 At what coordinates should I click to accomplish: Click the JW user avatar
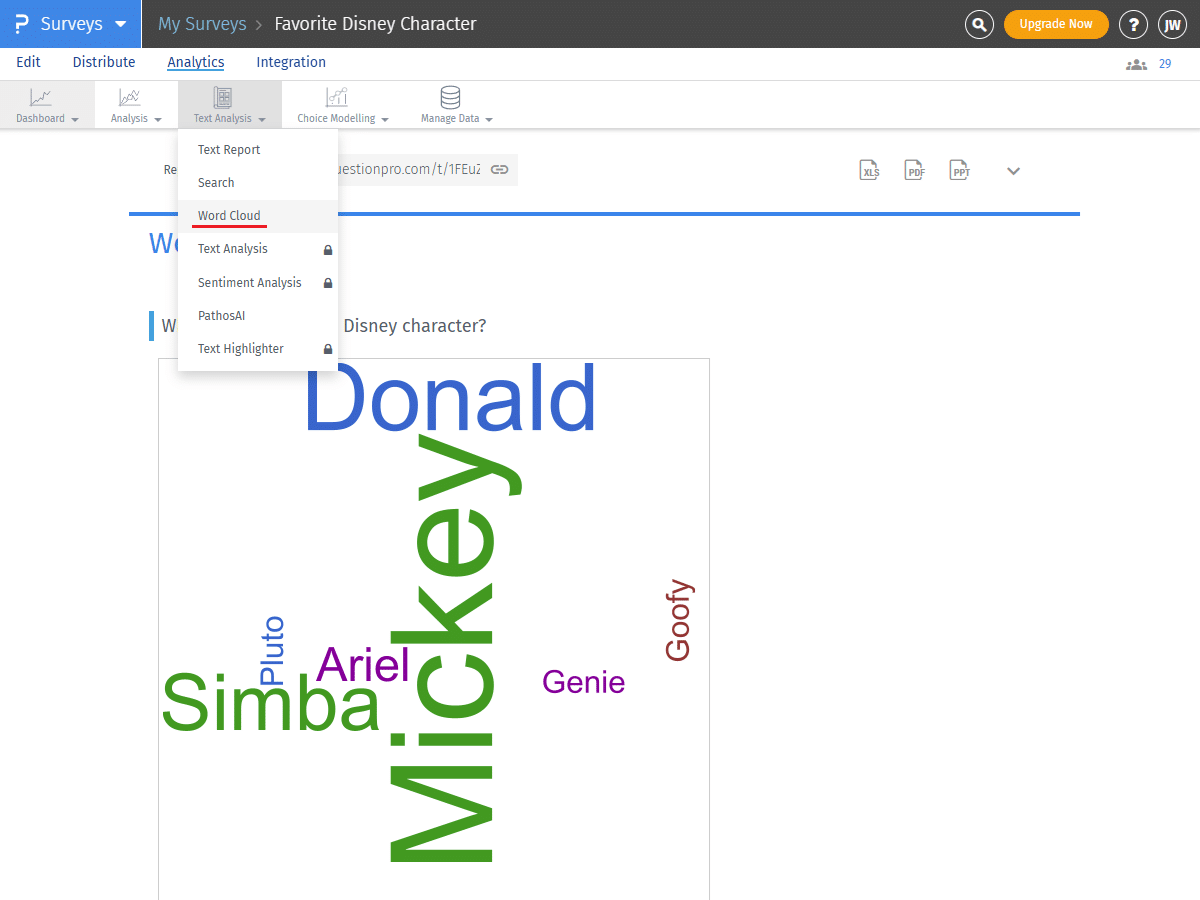1172,24
